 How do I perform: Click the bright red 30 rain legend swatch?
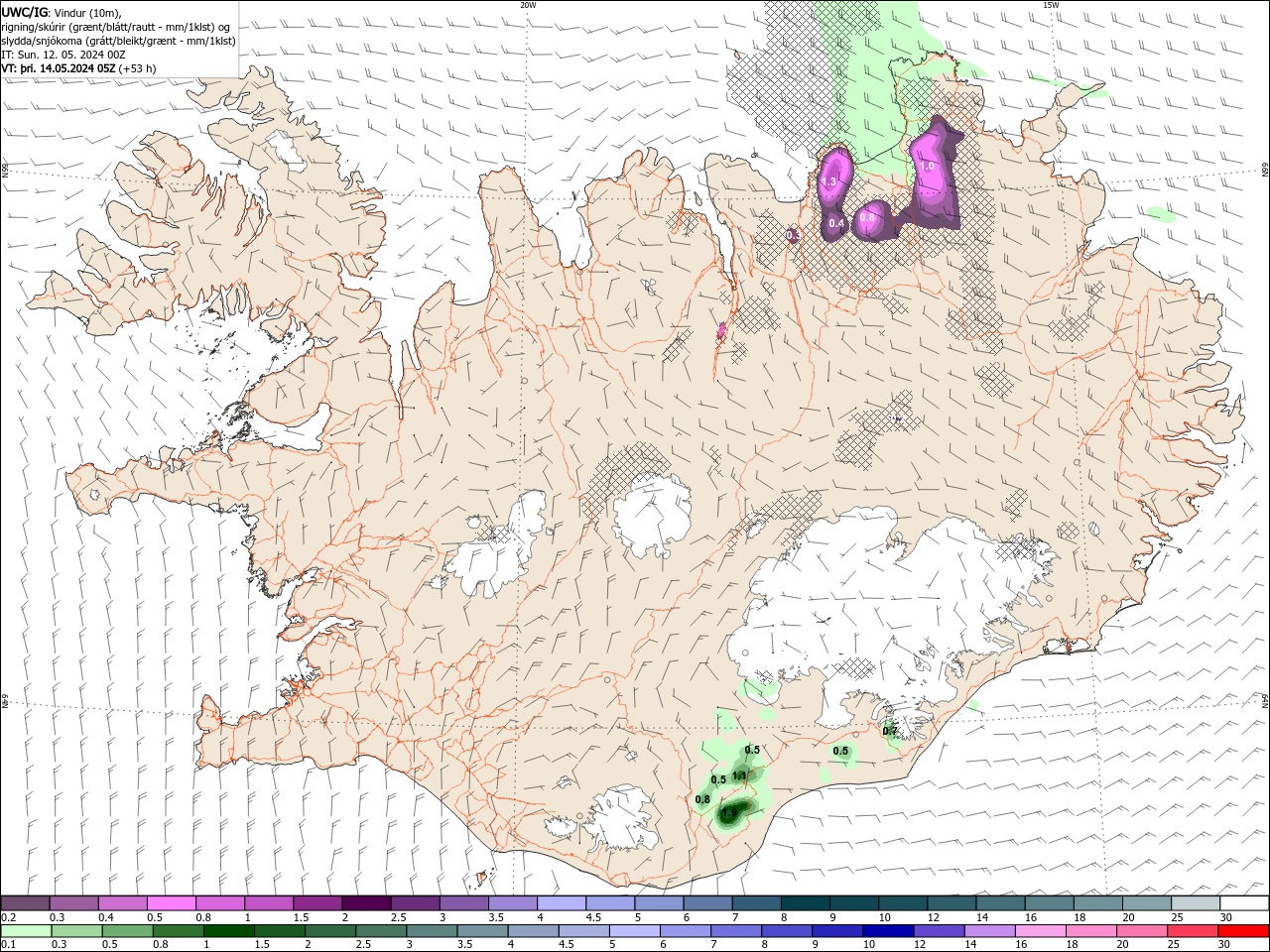(1244, 930)
